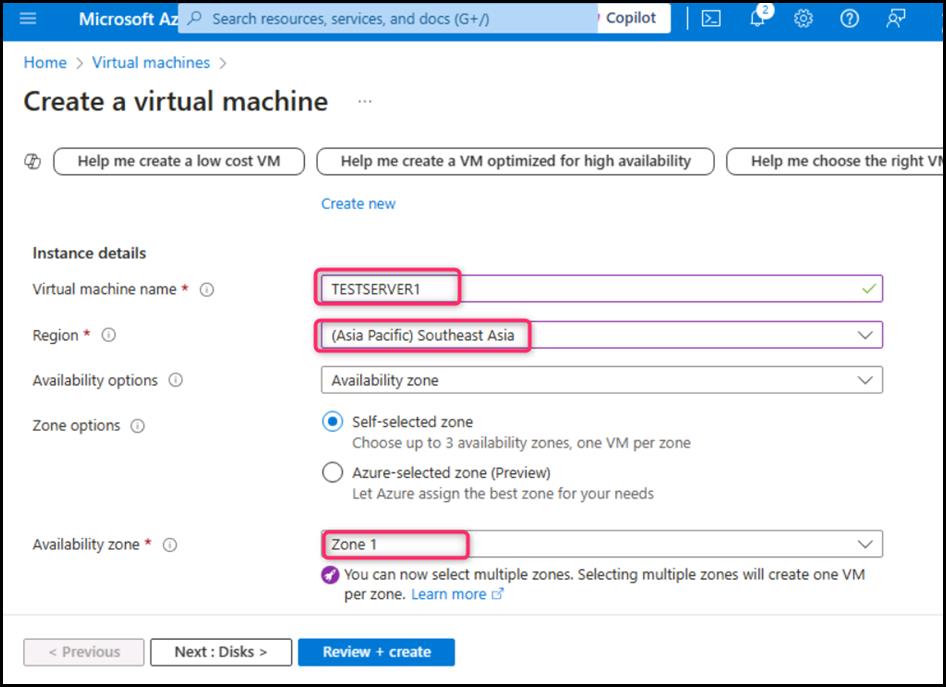Screen dimensions: 946x687
Task: Go to Home in the breadcrumb
Action: click(x=45, y=62)
